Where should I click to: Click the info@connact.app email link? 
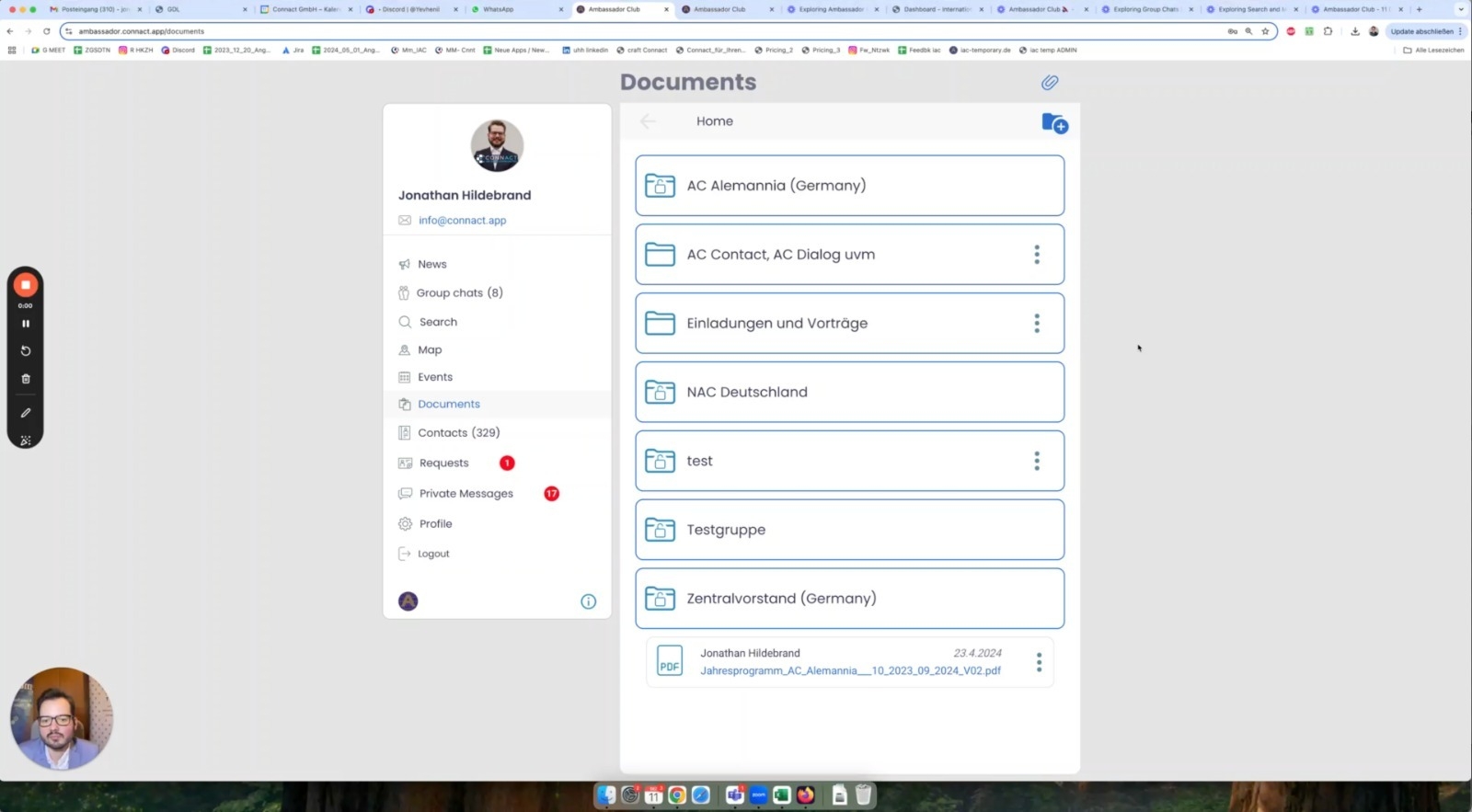tap(462, 221)
